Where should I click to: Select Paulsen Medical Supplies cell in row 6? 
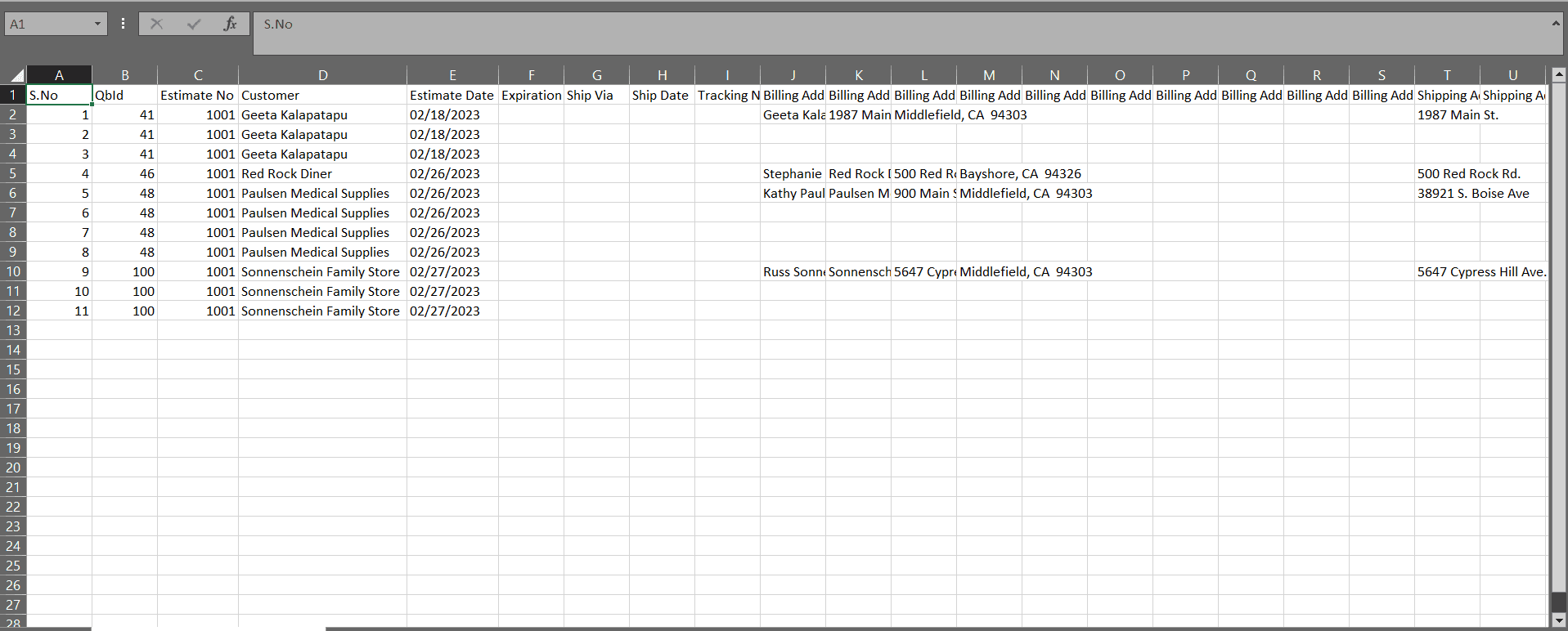(322, 193)
